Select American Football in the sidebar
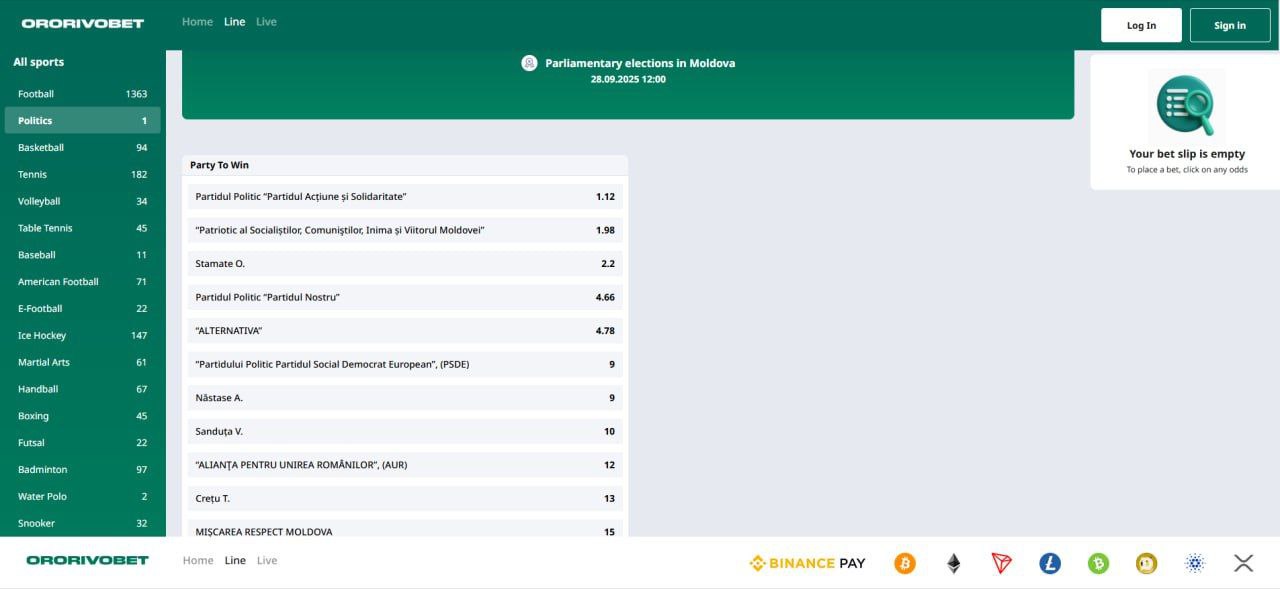Screen dimensions: 1280x591 (82, 282)
